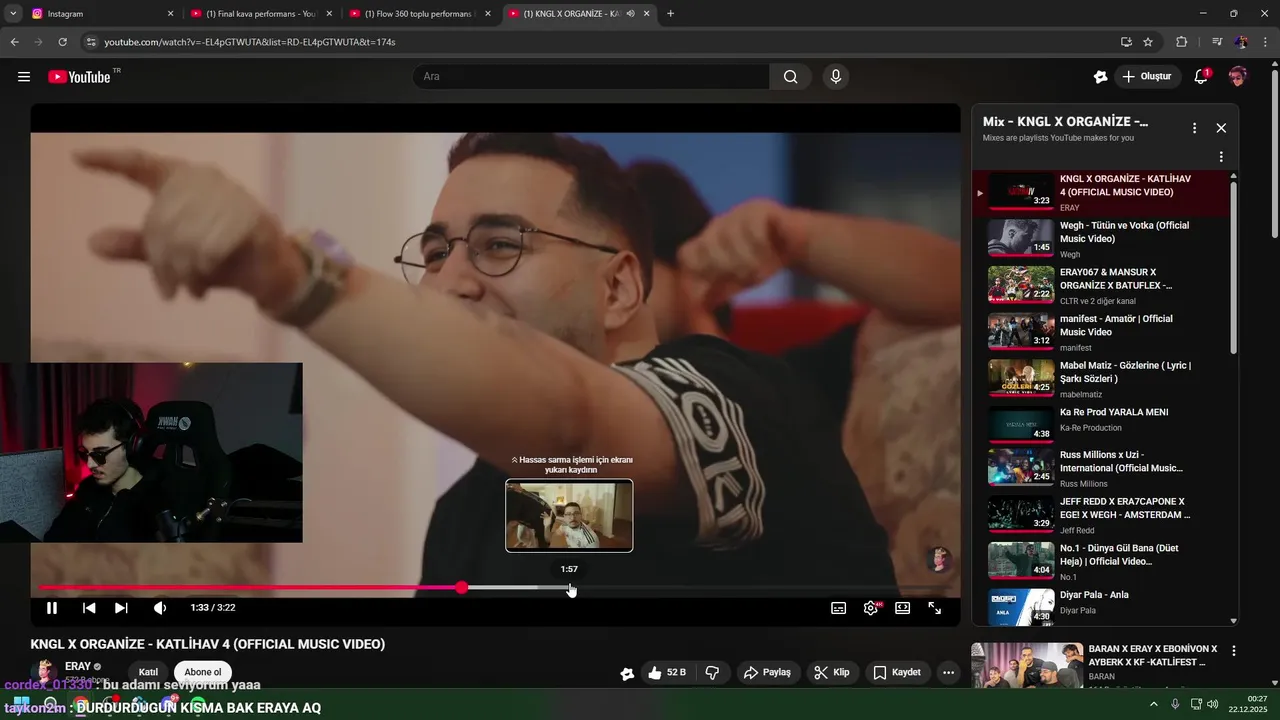The height and width of the screenshot is (720, 1280).
Task: Save video with Kaydet
Action: coord(897,673)
